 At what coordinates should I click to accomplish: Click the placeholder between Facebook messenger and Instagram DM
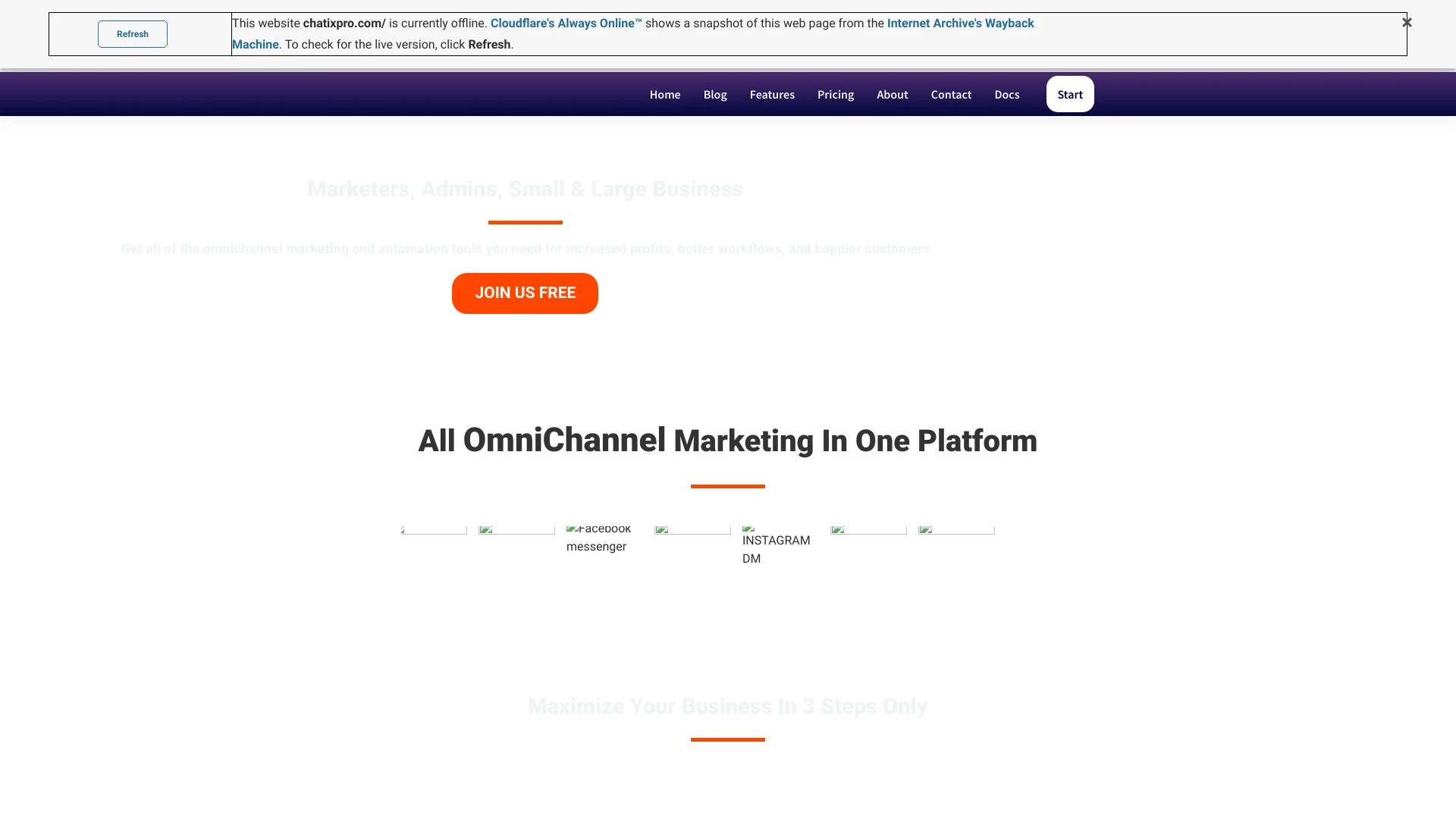coord(692,531)
